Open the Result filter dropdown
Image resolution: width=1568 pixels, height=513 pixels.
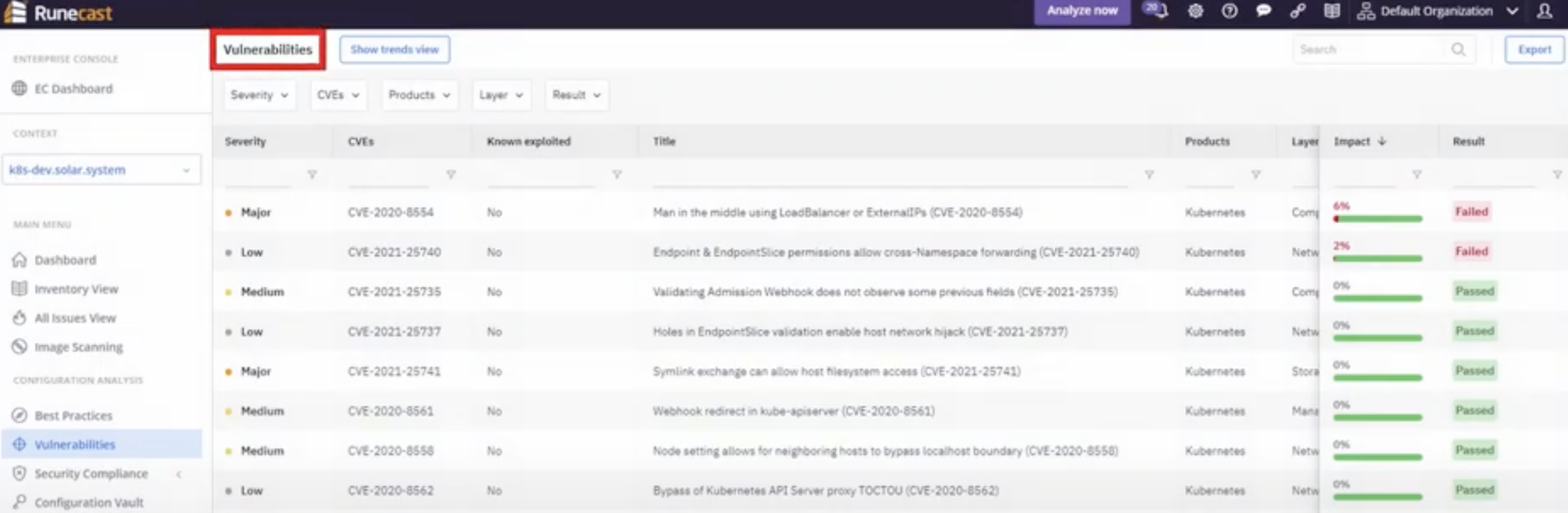coord(576,95)
